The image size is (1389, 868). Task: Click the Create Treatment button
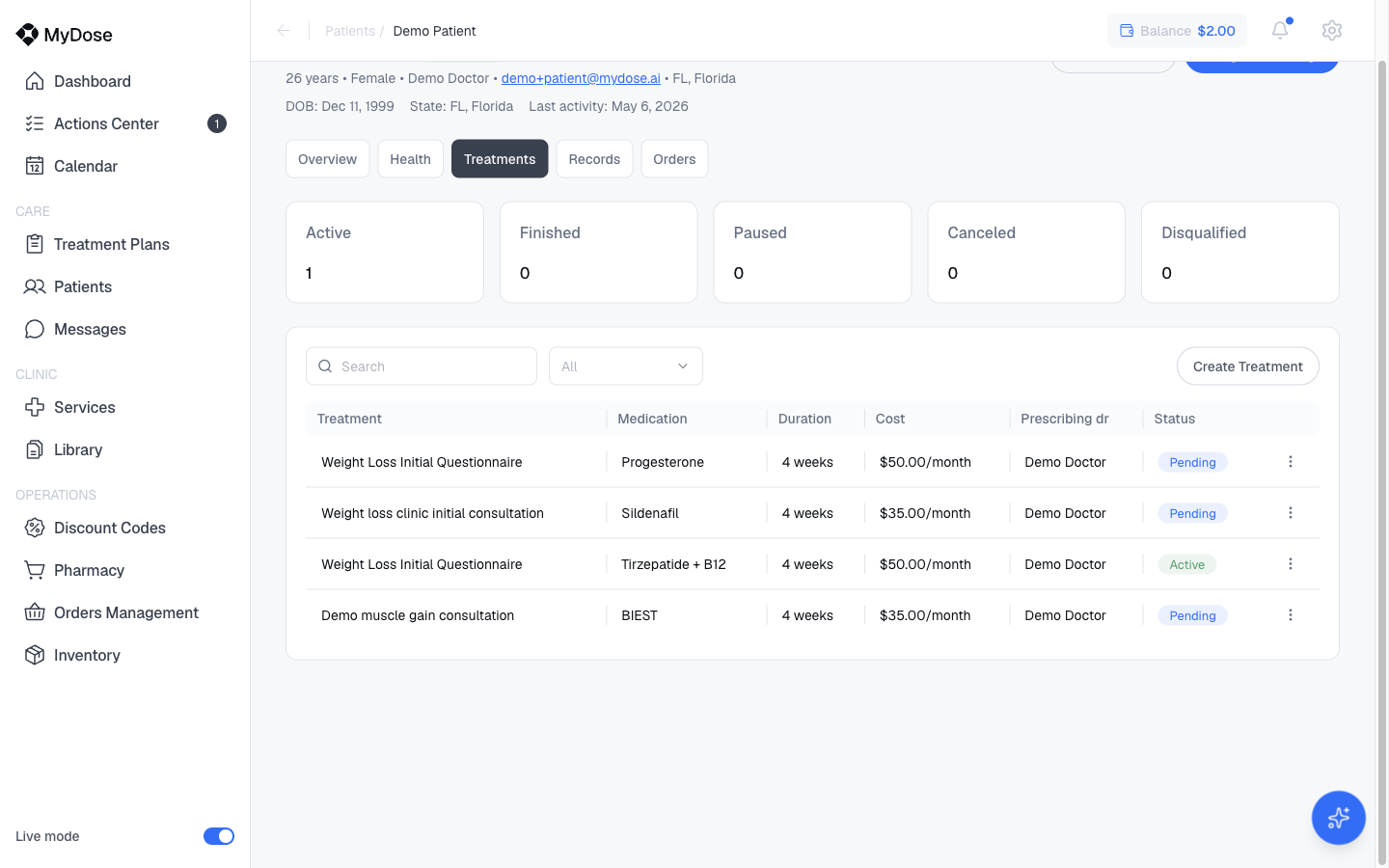click(x=1247, y=366)
